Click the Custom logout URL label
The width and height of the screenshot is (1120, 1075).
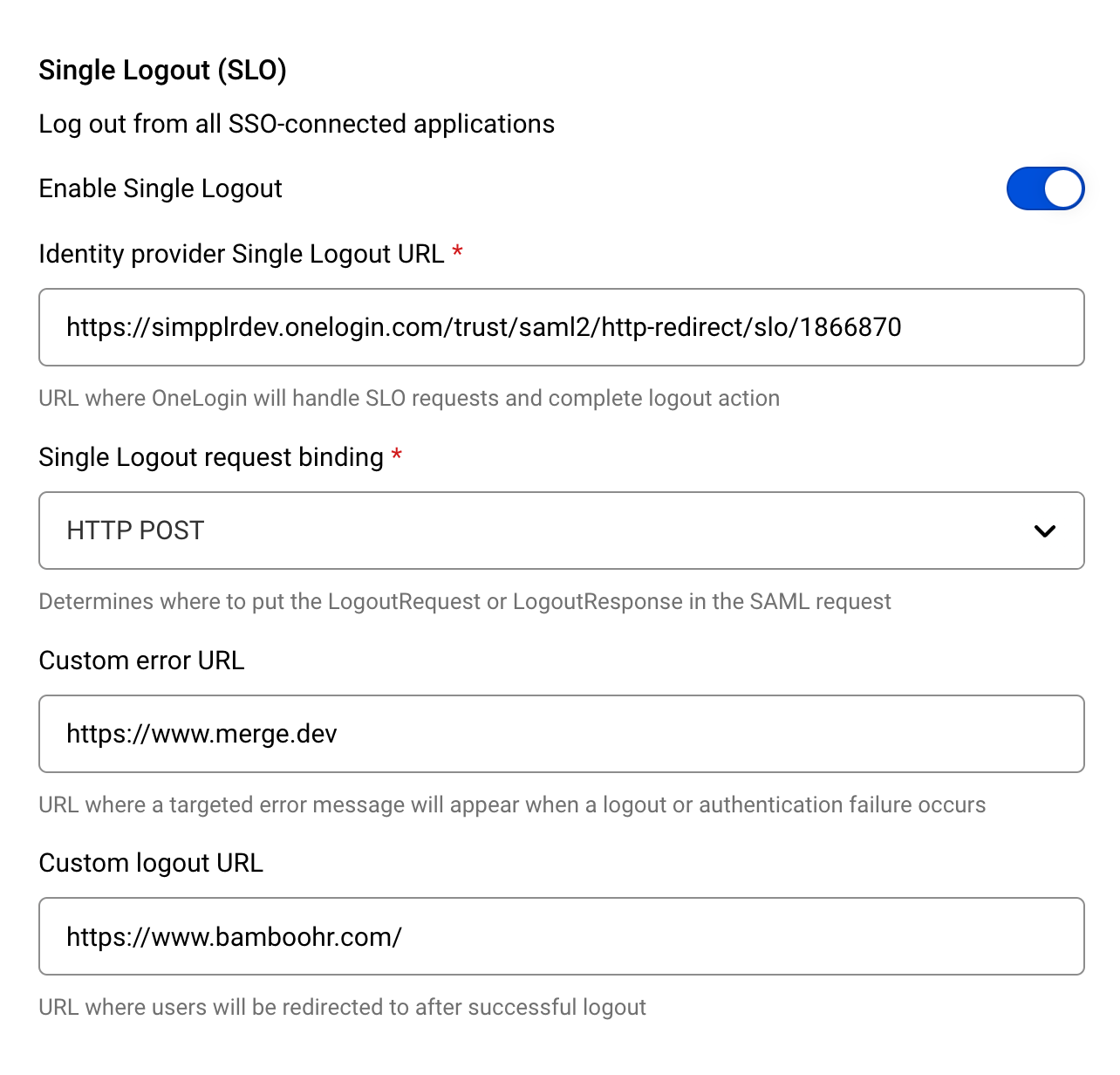click(x=151, y=863)
